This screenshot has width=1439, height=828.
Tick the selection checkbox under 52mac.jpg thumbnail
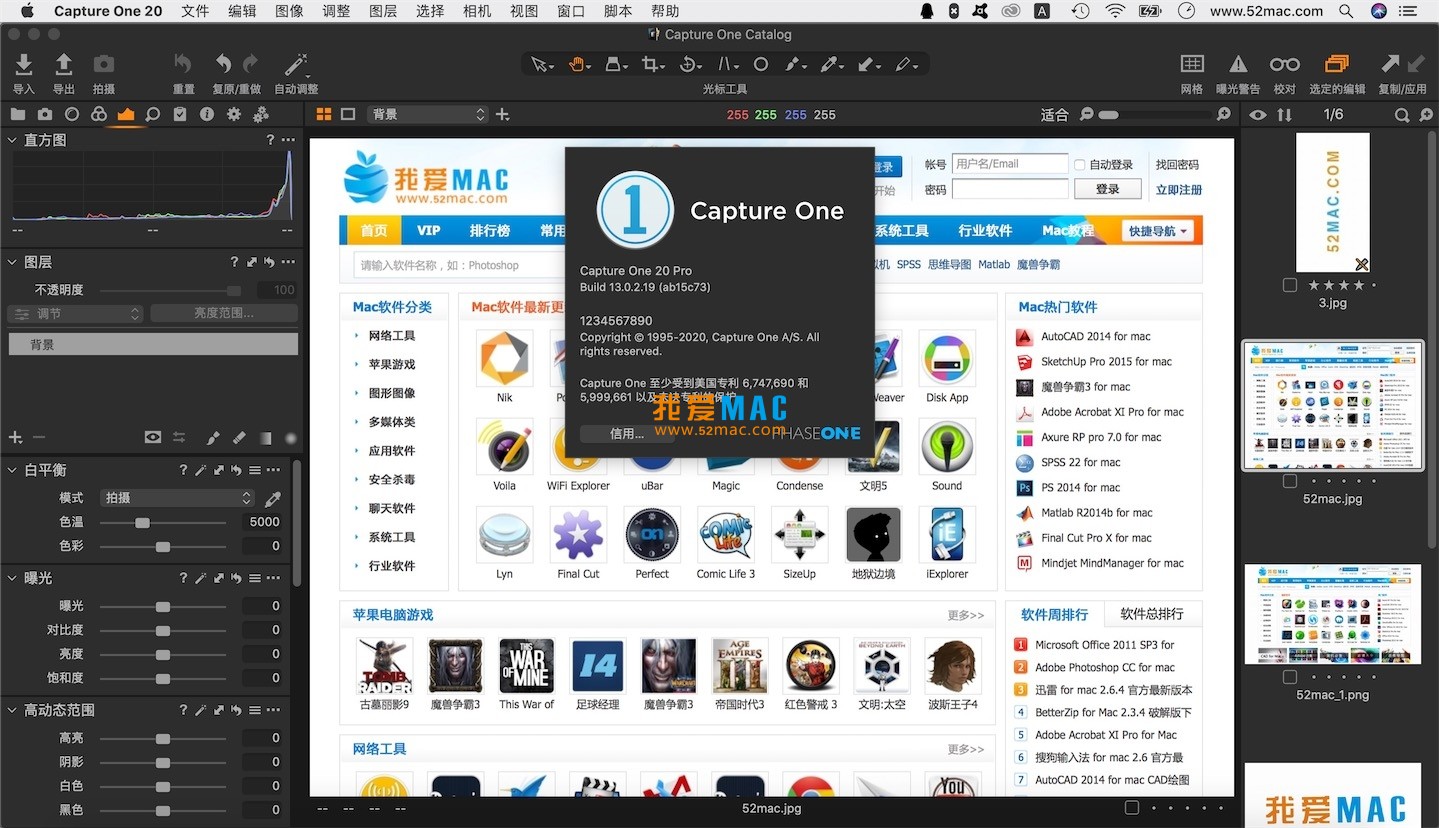(1290, 481)
